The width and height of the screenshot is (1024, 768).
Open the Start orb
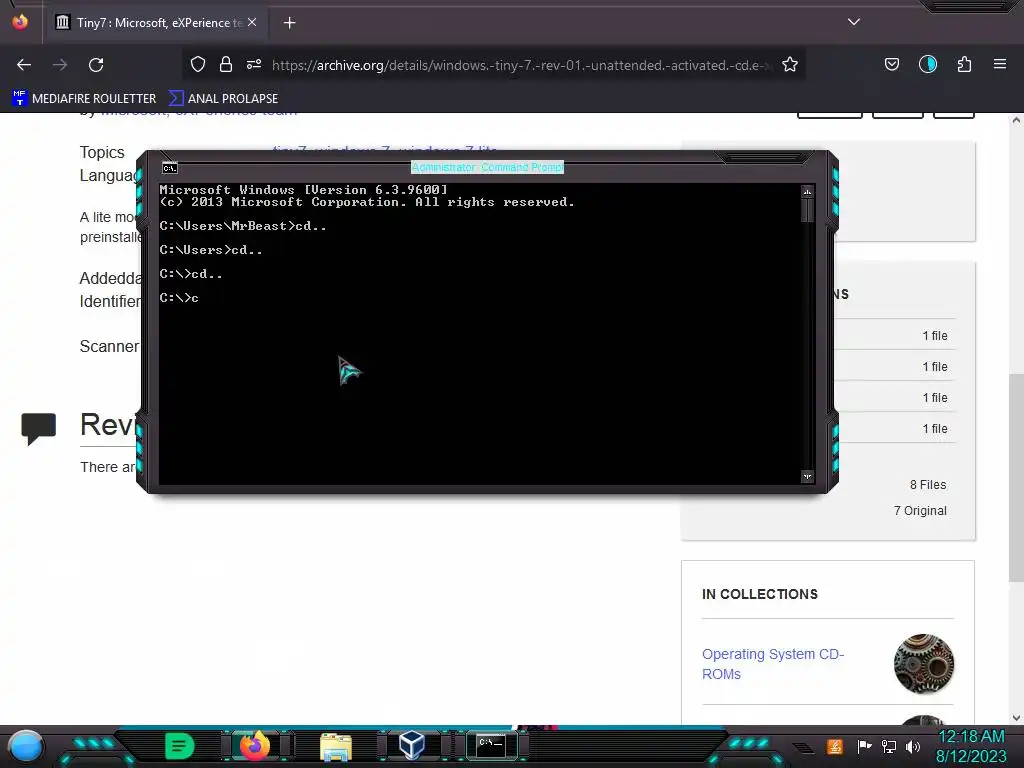[x=26, y=746]
